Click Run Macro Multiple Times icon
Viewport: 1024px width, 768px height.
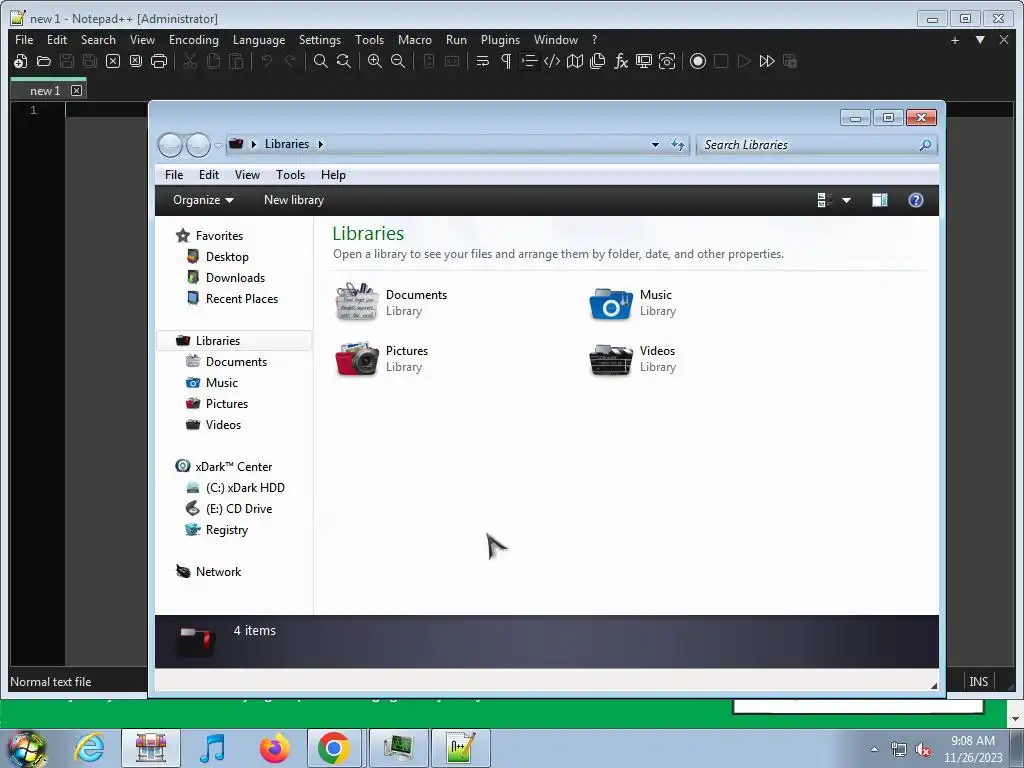(x=767, y=61)
